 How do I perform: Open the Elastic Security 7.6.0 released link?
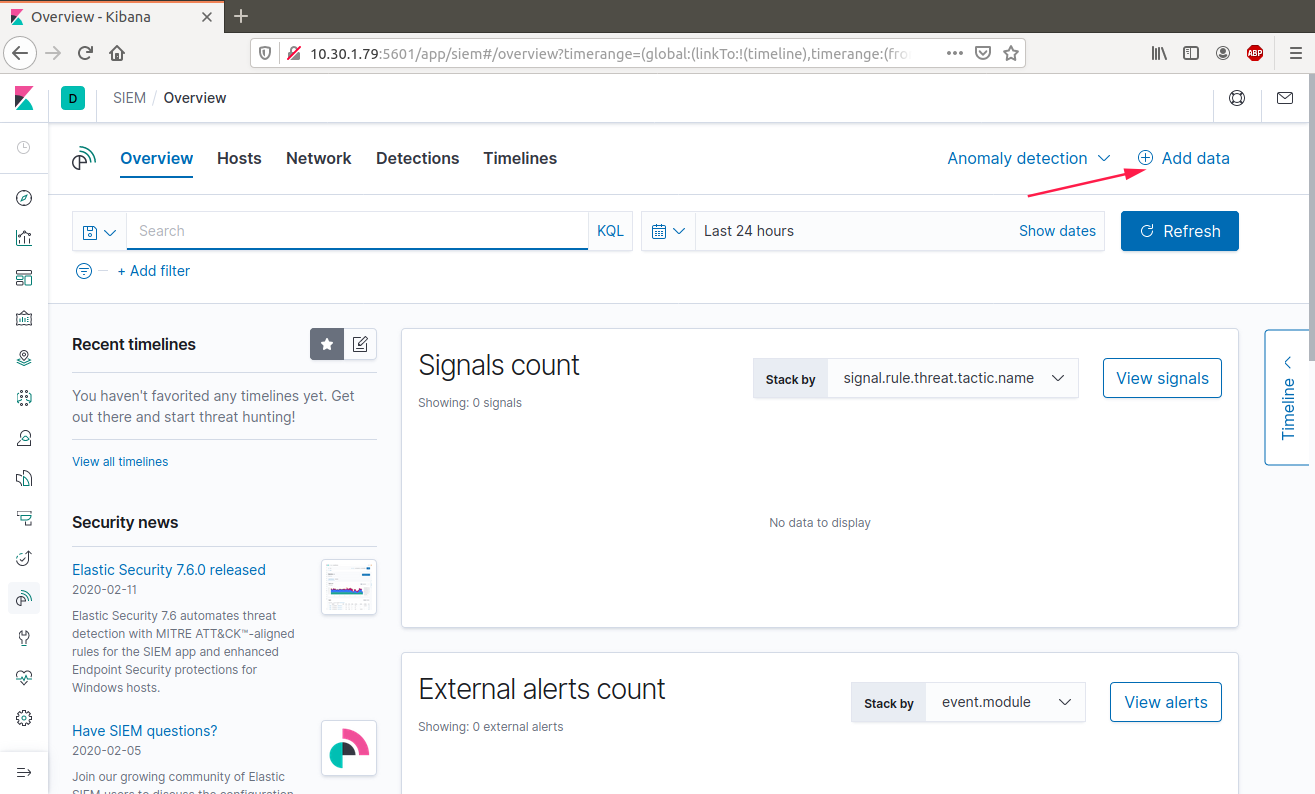pyautogui.click(x=169, y=570)
